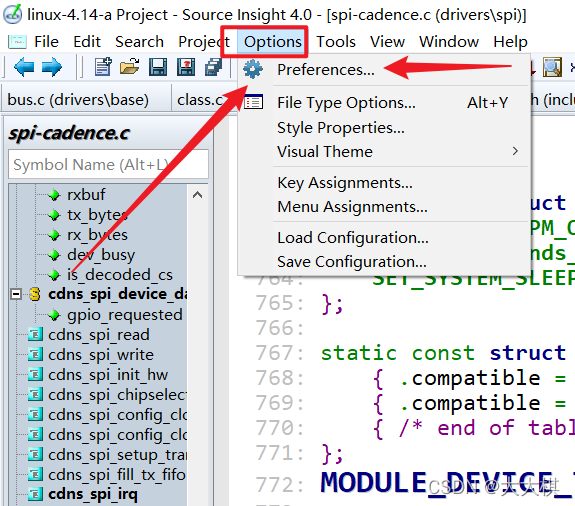The width and height of the screenshot is (575, 506).
Task: Click the gear icon next to Preferences
Action: click(x=253, y=69)
